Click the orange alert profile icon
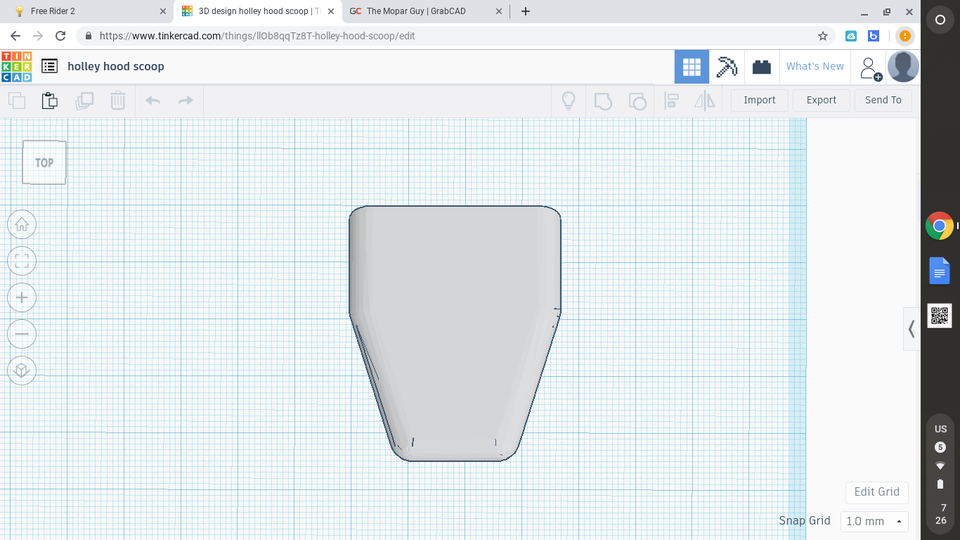The width and height of the screenshot is (960, 540). coord(905,36)
